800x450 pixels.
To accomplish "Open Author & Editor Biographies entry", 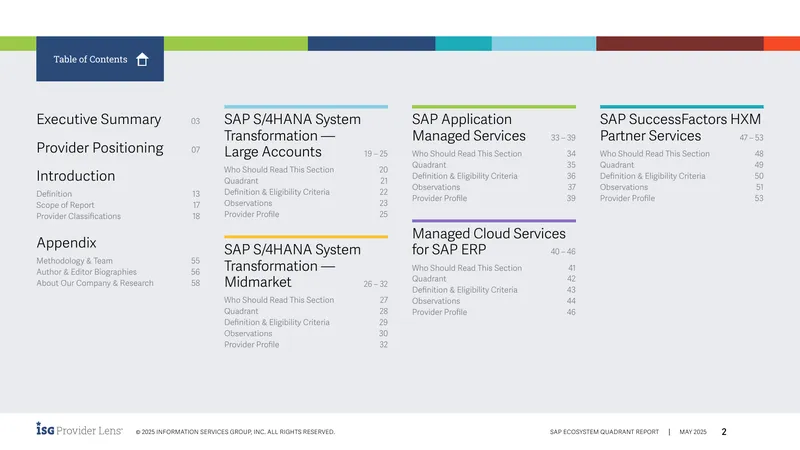I will (86, 272).
